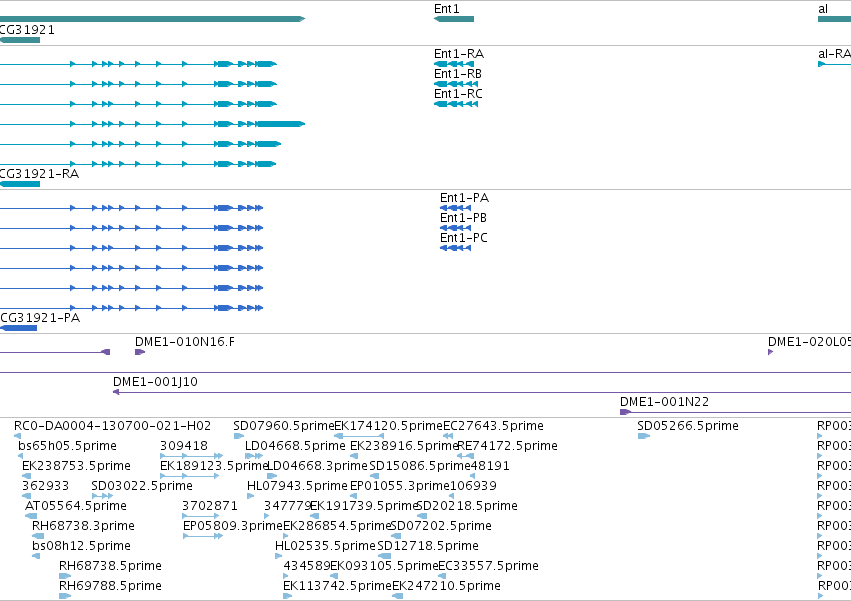851x601 pixels.
Task: Click the Ent1-RB transcript glyph
Action: click(456, 84)
